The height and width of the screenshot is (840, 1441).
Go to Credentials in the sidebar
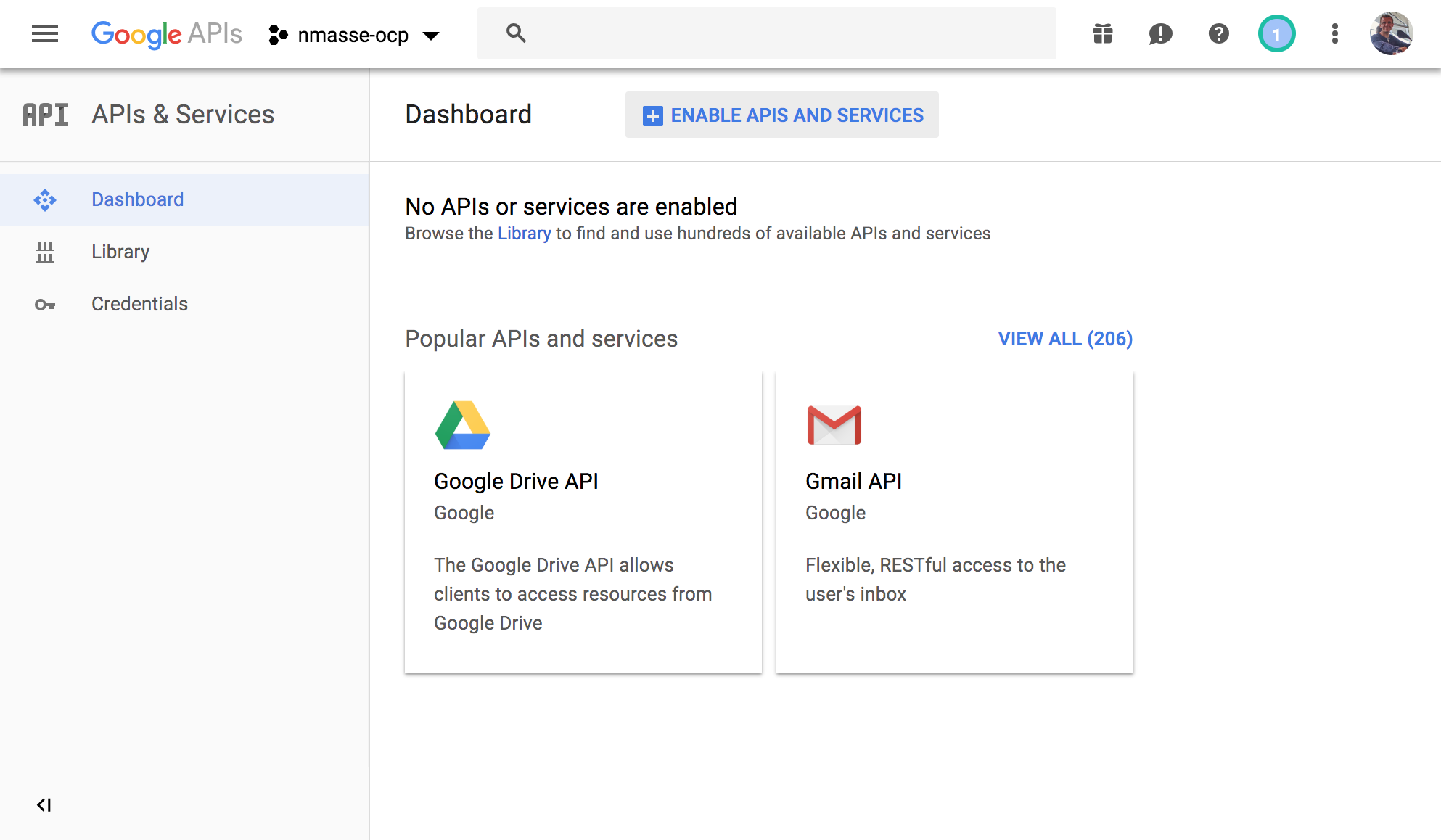[x=139, y=304]
